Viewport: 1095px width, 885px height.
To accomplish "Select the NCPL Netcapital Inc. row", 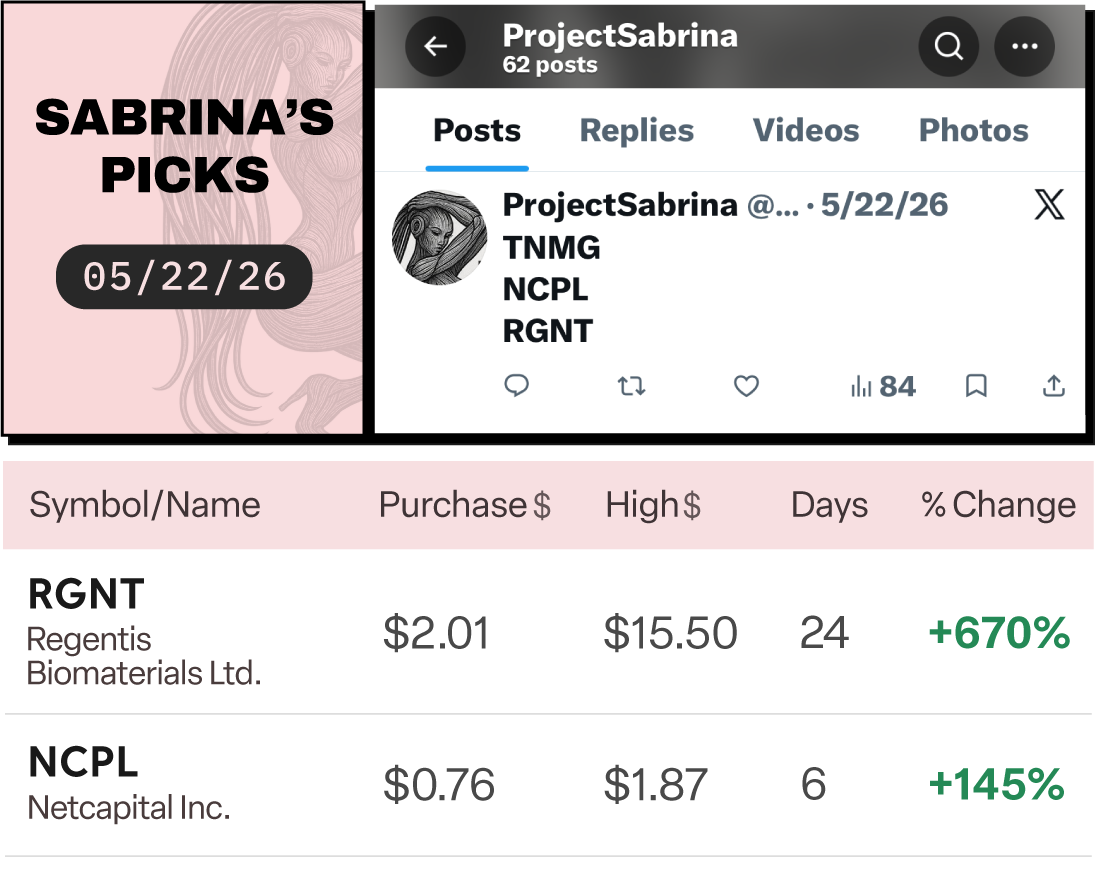I will (548, 784).
